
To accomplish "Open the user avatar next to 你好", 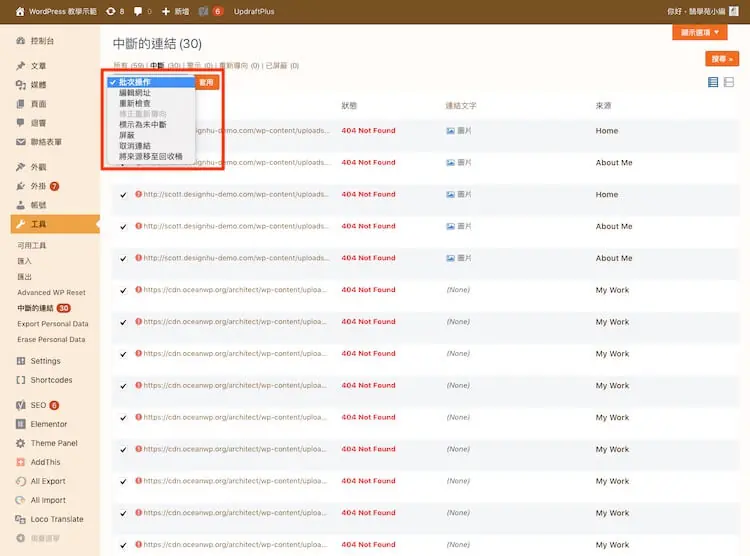I will tap(734, 11).
